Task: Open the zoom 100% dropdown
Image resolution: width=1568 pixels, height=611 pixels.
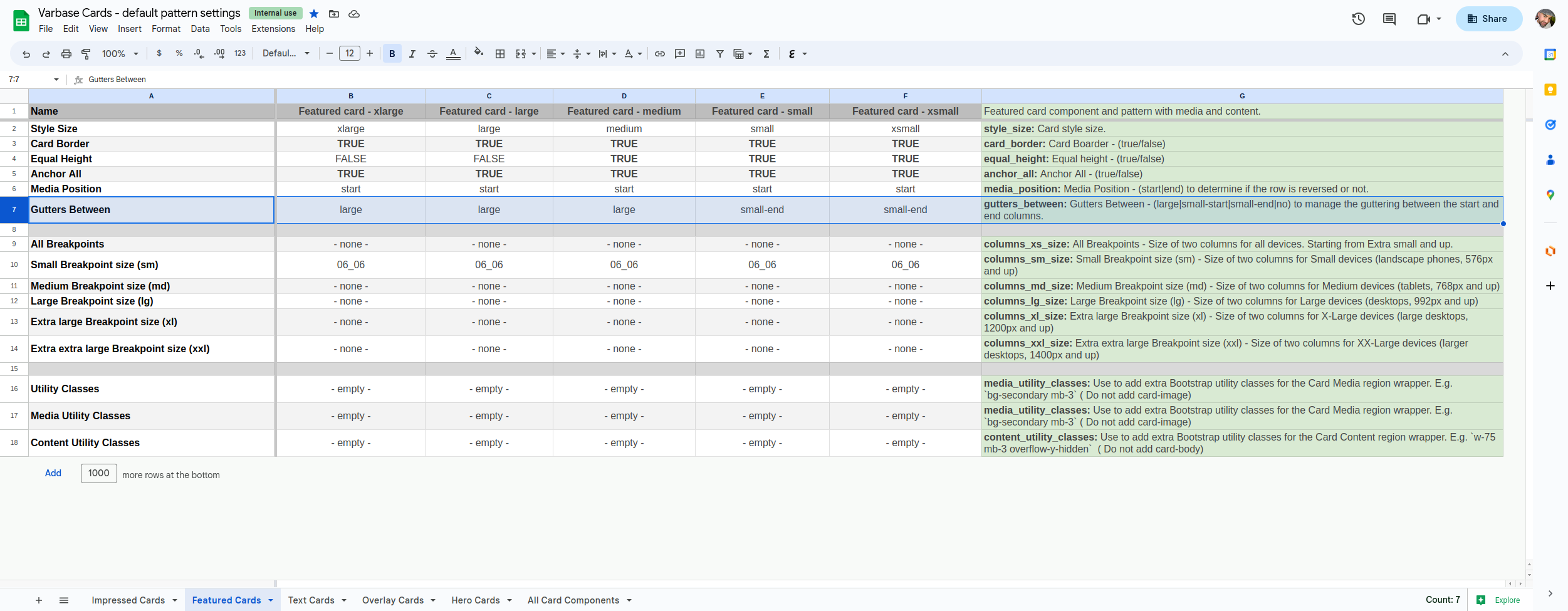Action: tap(120, 54)
